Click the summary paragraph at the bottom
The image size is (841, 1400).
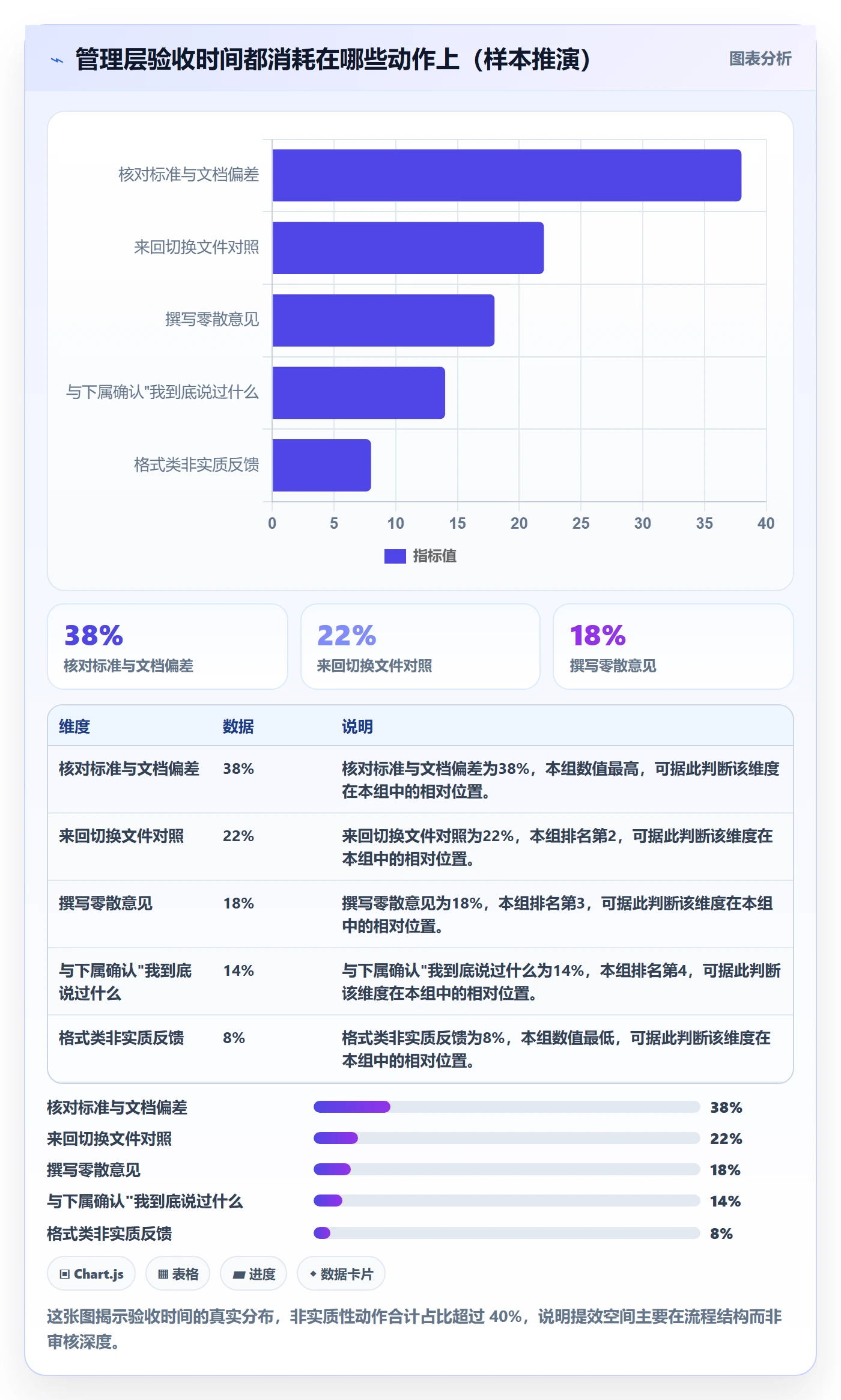tap(414, 1329)
